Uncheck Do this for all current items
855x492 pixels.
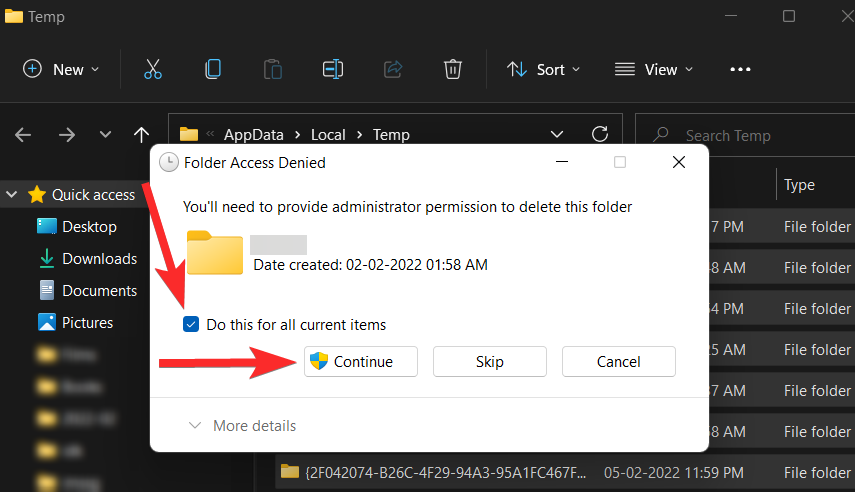point(191,324)
